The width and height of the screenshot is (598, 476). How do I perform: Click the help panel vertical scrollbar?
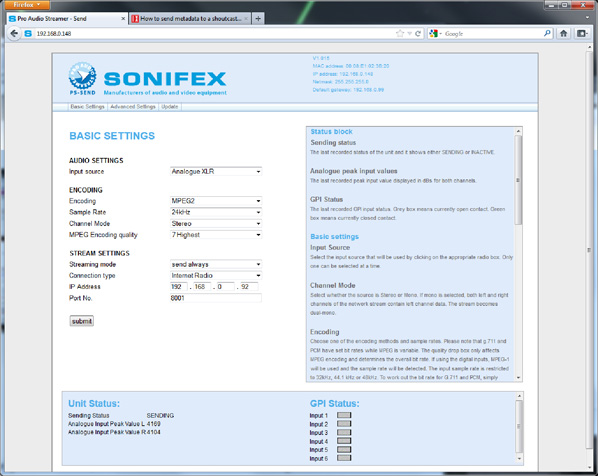(x=518, y=254)
